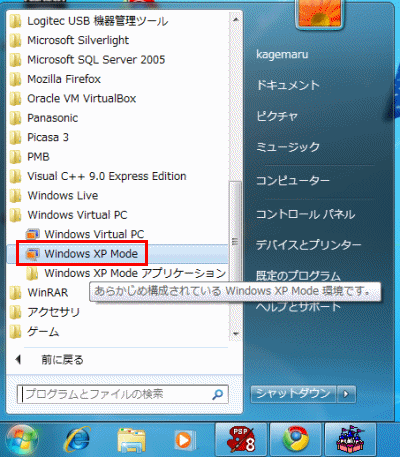
Task: Click the シャットダウン button
Action: (x=294, y=394)
